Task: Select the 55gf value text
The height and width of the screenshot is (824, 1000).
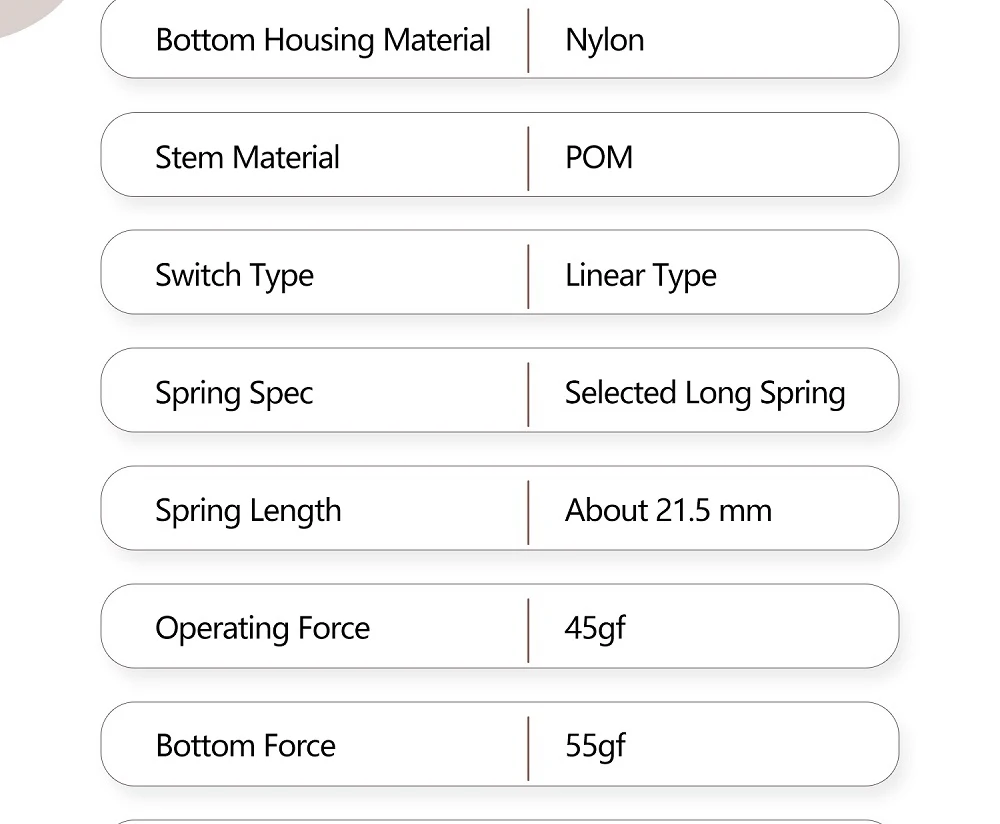Action: (x=595, y=746)
